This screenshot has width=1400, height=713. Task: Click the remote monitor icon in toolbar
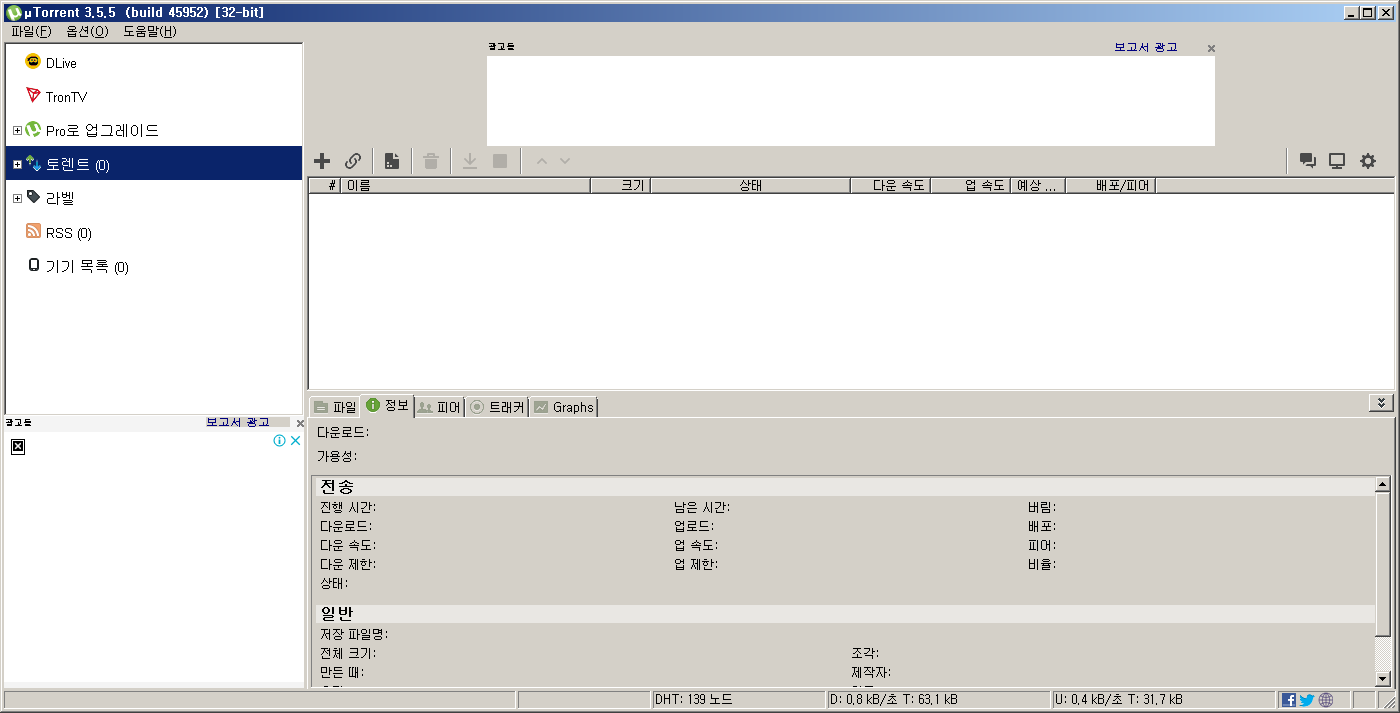[1337, 161]
